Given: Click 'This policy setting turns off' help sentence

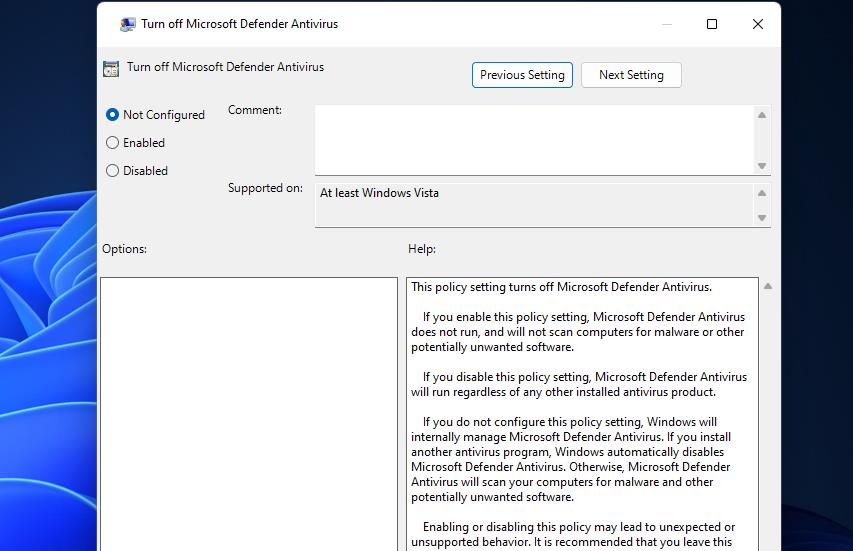Looking at the screenshot, I should 561,287.
